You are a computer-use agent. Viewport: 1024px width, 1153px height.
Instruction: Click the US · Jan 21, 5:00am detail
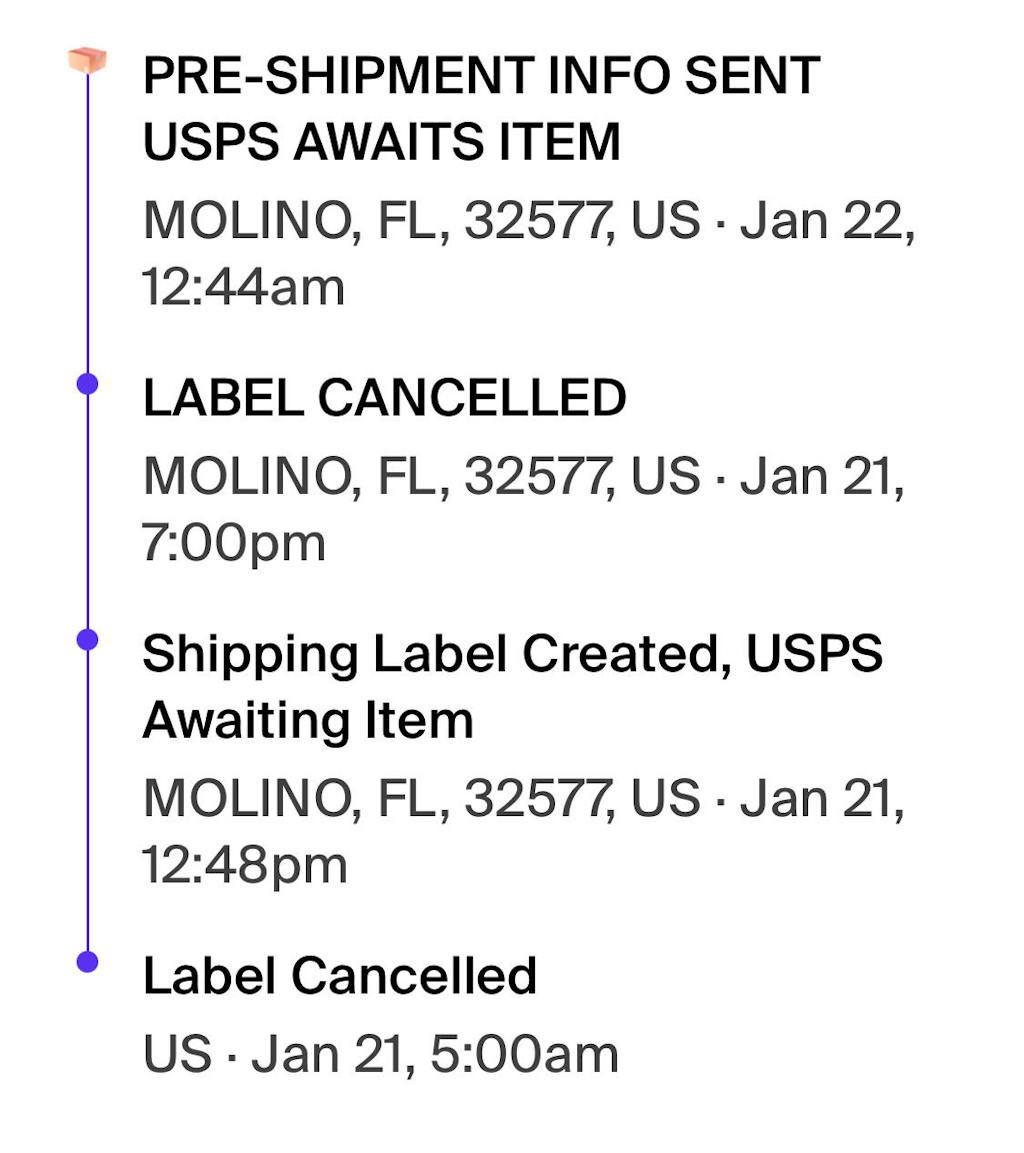click(x=380, y=1055)
